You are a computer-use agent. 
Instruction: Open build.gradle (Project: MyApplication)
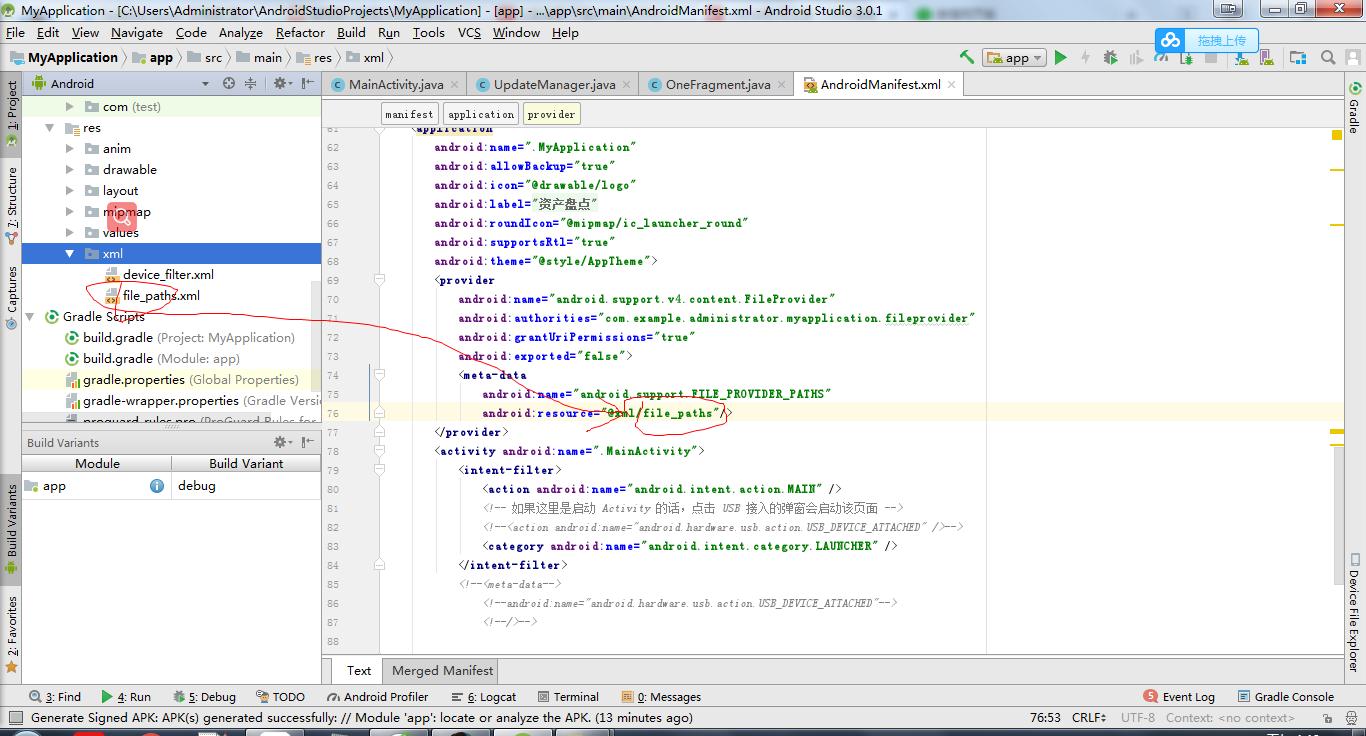(189, 338)
